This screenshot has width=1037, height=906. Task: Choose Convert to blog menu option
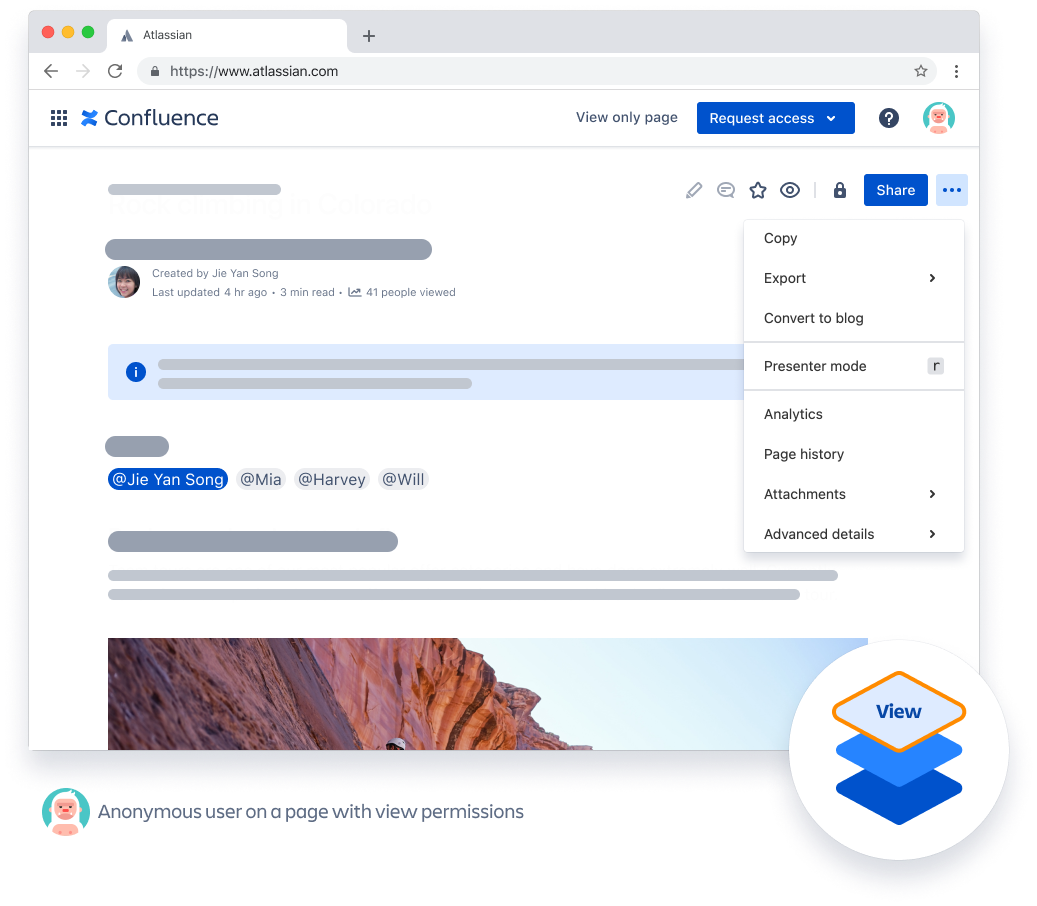pos(813,318)
